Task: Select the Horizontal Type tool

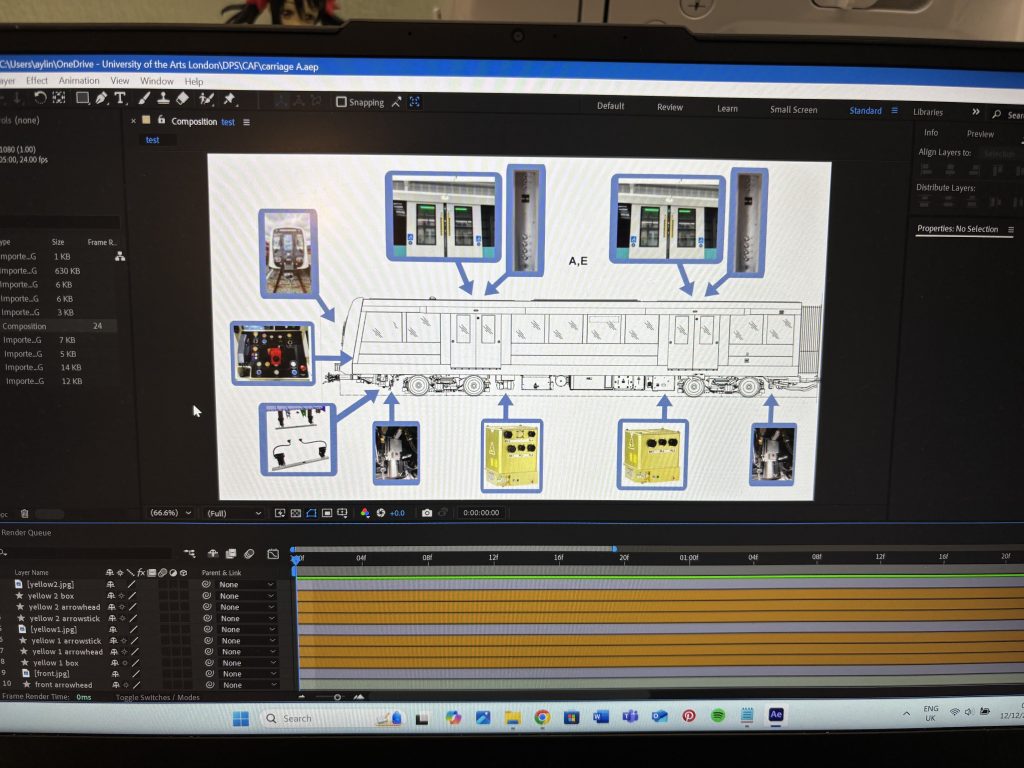Action: pos(120,98)
